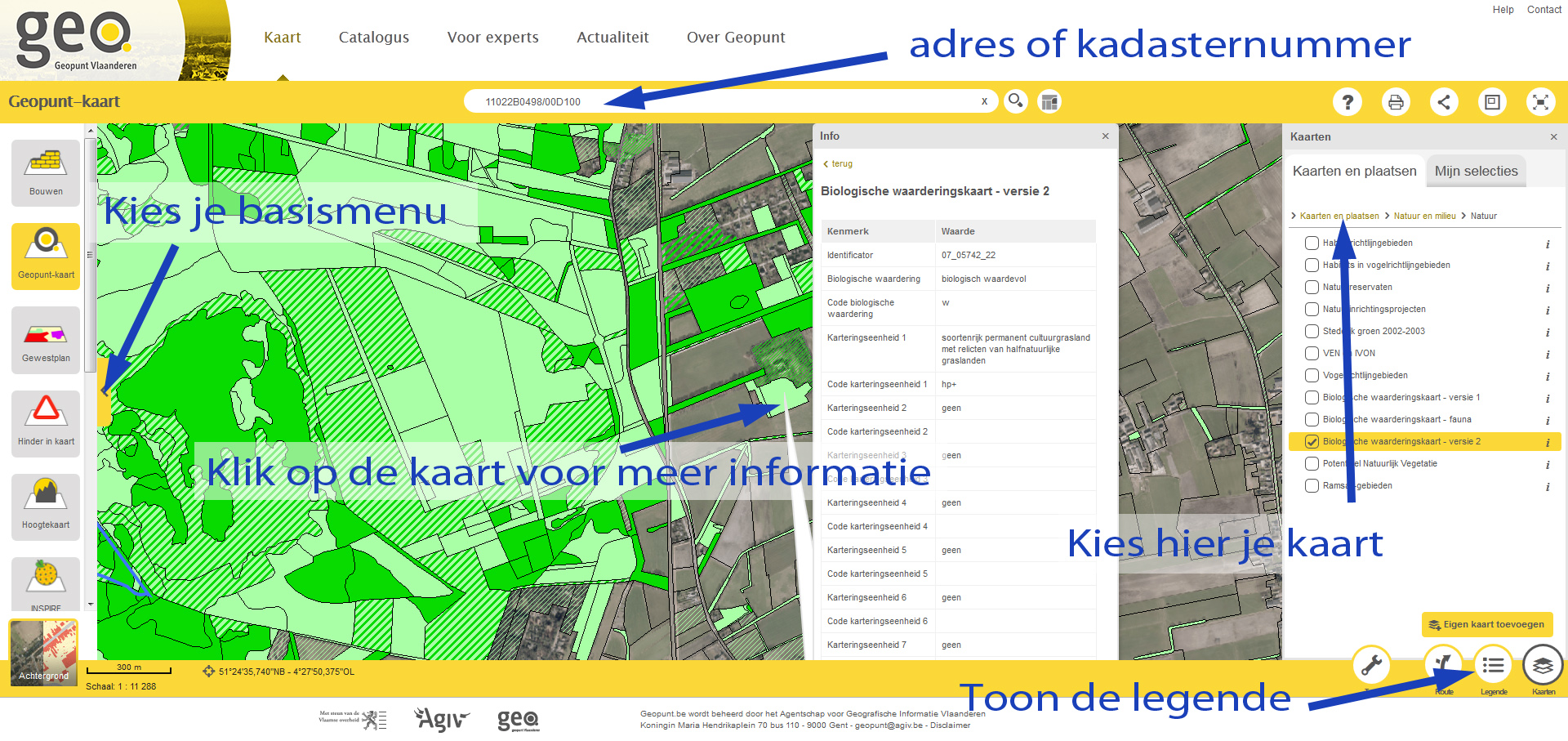Screen dimensions: 1568x741
Task: Expand the collapsed left panel handle
Action: coord(104,392)
